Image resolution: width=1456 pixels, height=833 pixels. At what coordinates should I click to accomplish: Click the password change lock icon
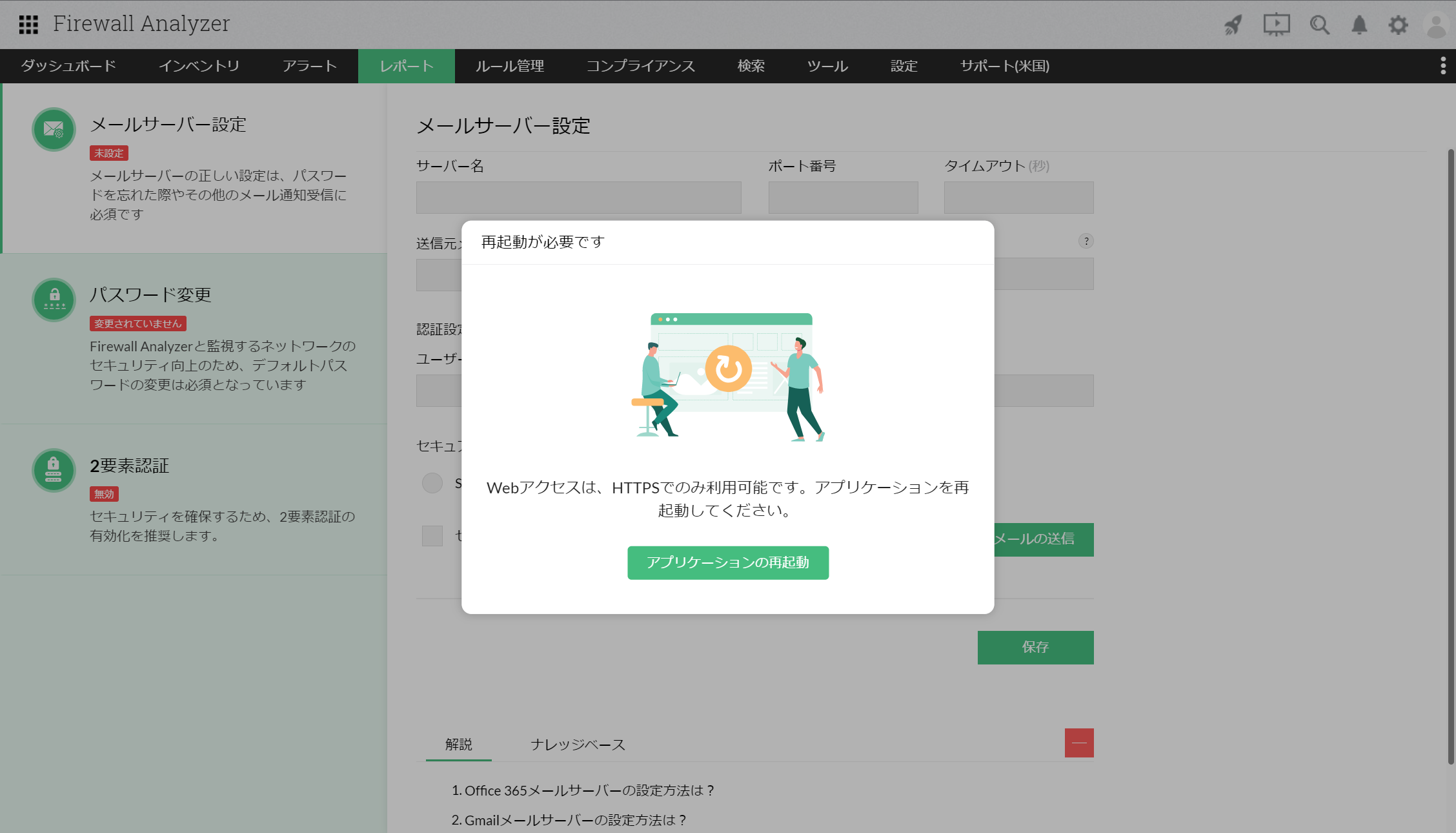click(x=54, y=300)
